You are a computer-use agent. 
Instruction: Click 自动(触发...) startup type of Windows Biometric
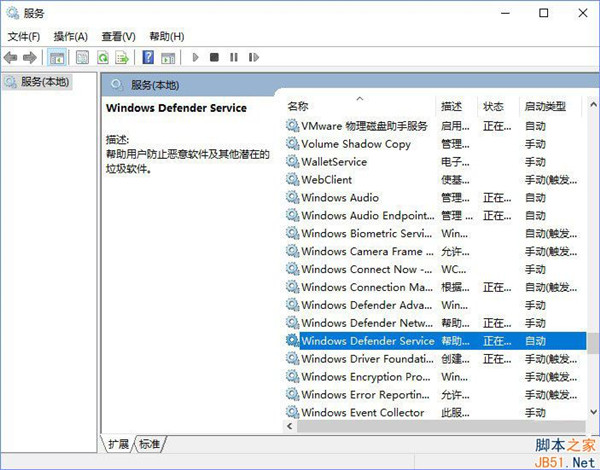551,233
